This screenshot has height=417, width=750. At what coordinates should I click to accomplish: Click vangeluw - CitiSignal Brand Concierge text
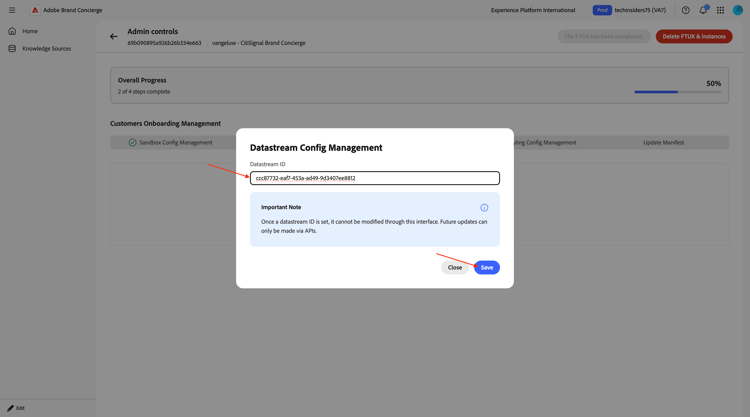pos(258,43)
